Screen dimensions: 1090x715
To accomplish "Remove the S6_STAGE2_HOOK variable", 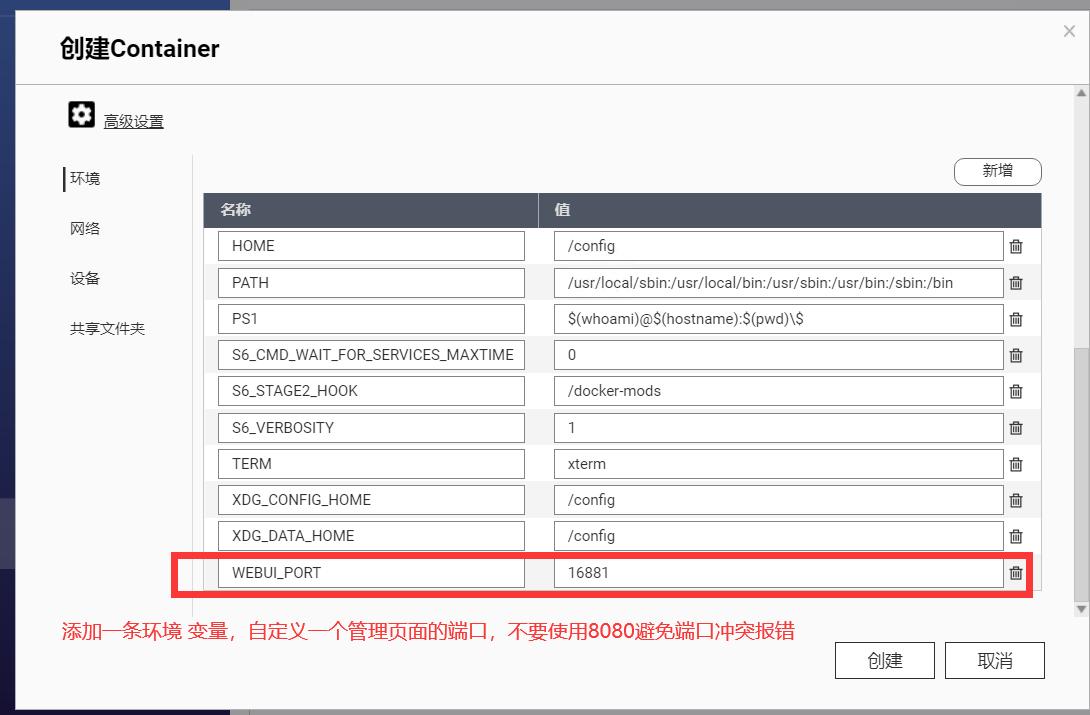I will pyautogui.click(x=1016, y=390).
